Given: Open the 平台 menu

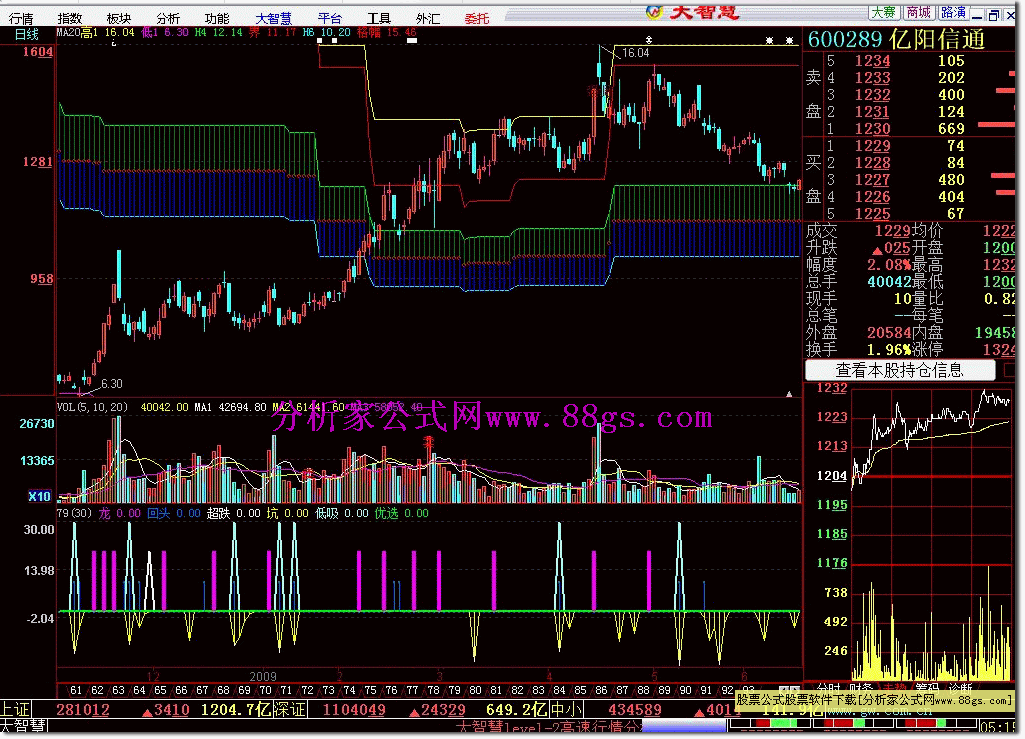Looking at the screenshot, I should [329, 18].
